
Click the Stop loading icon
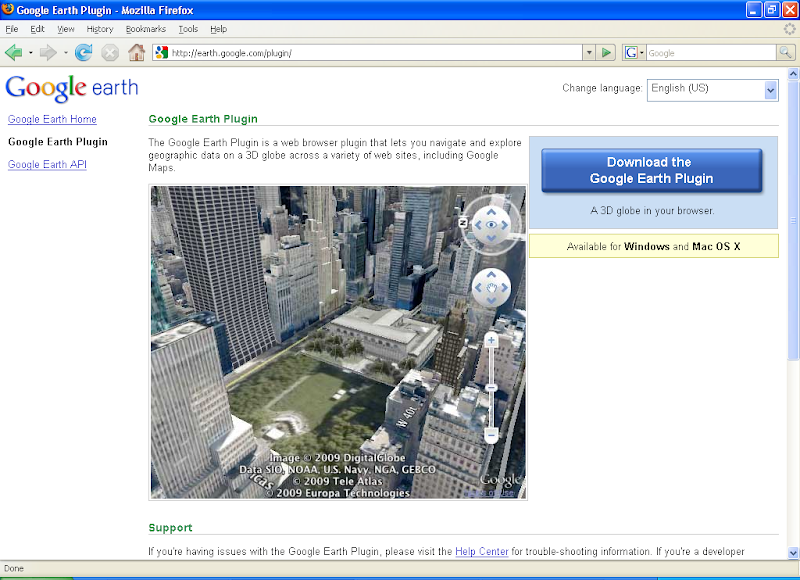click(110, 53)
